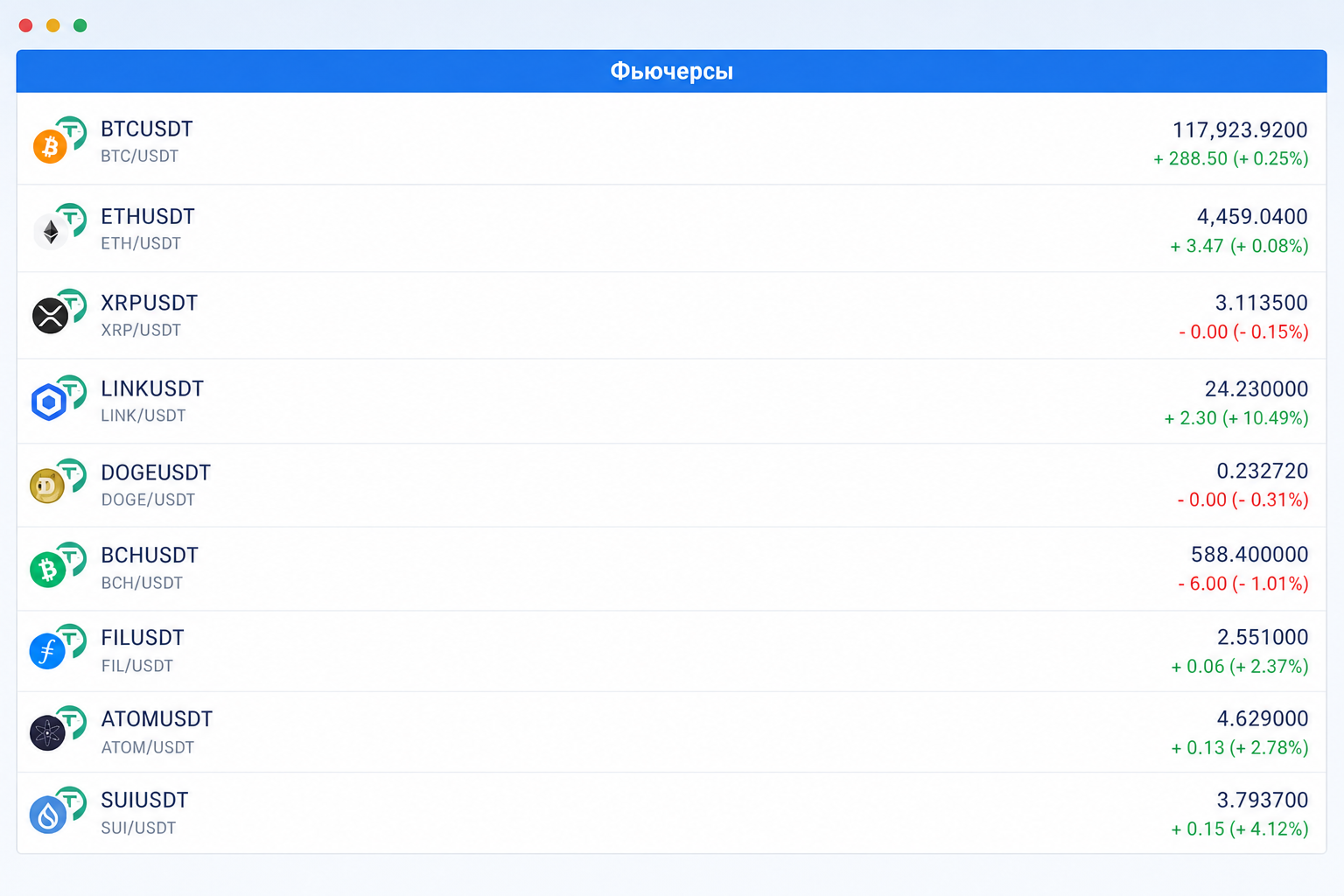
Task: Click the SUI droplet icon
Action: (47, 815)
